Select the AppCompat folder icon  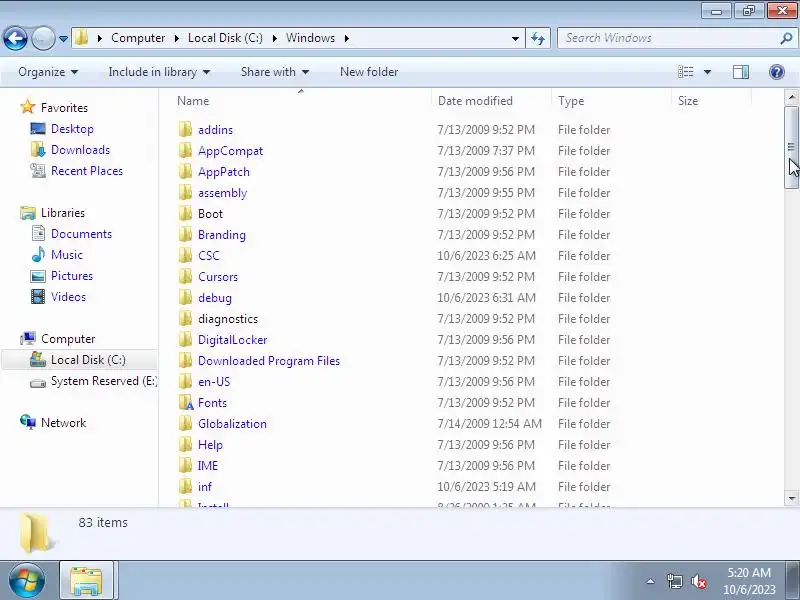186,151
